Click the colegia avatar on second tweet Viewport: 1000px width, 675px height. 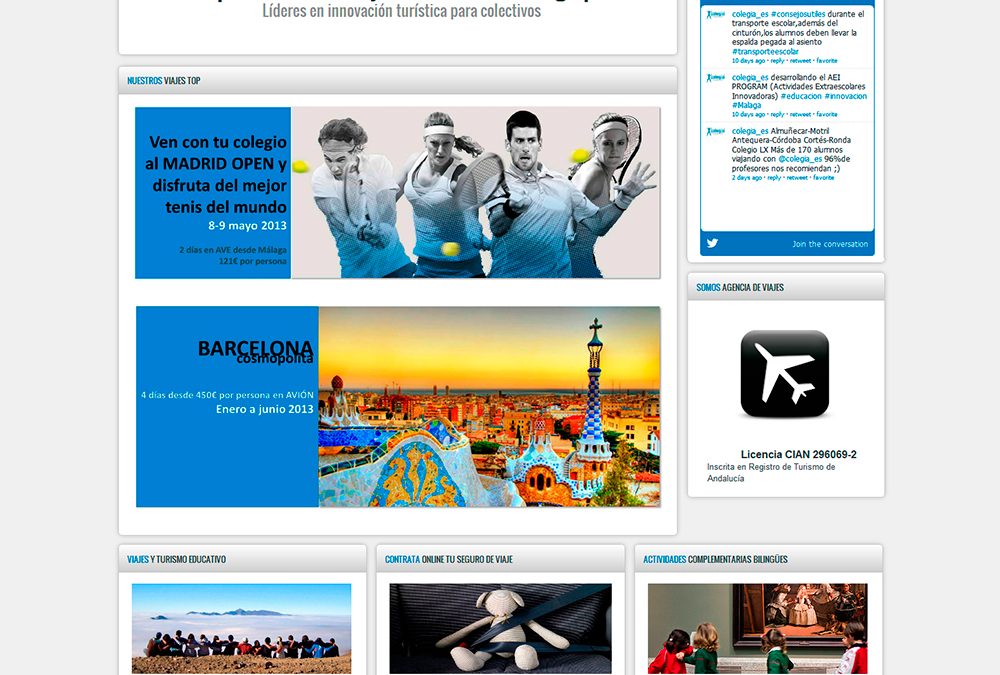click(x=716, y=78)
